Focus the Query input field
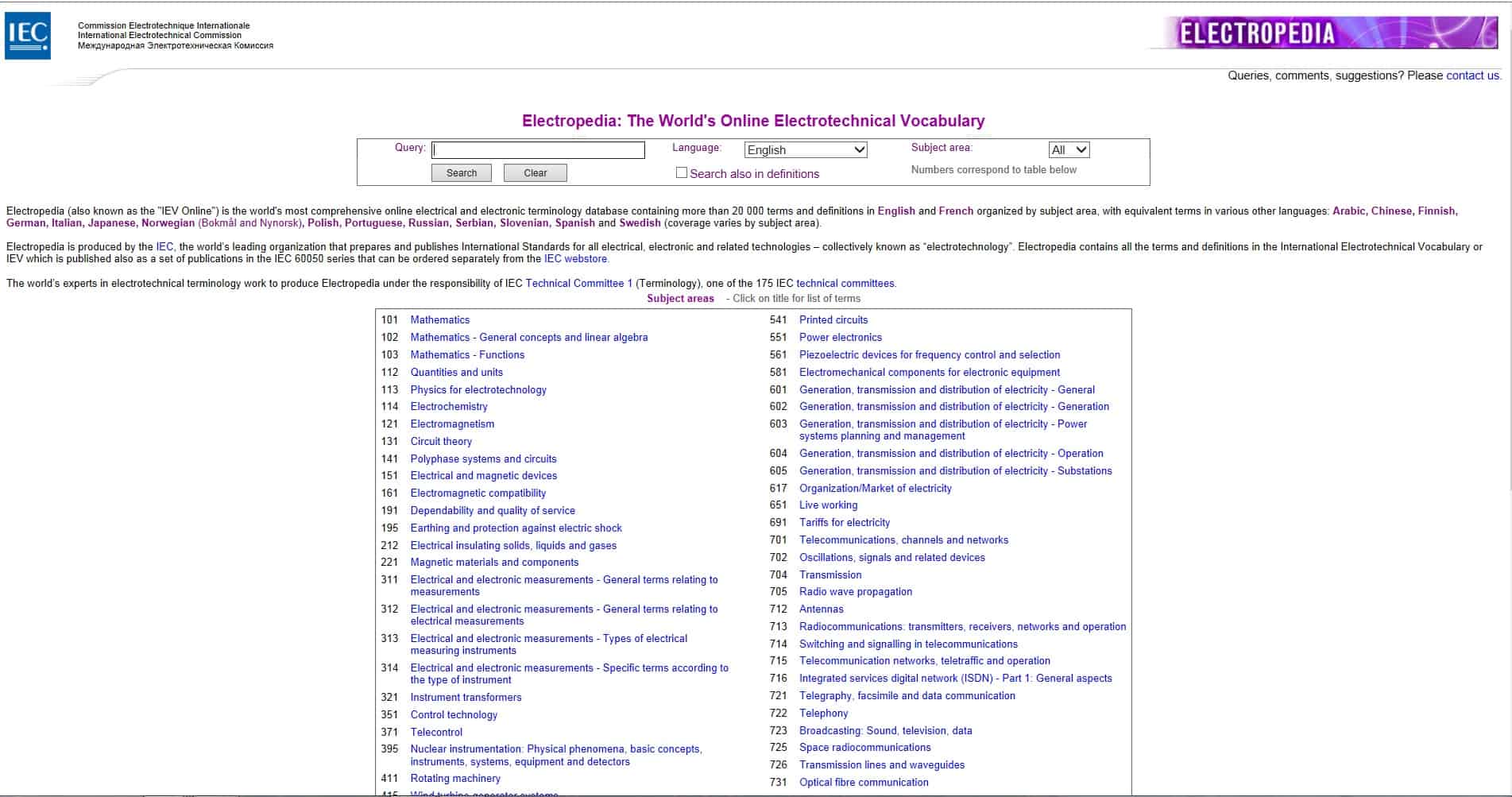The height and width of the screenshot is (797, 1512). pos(538,149)
